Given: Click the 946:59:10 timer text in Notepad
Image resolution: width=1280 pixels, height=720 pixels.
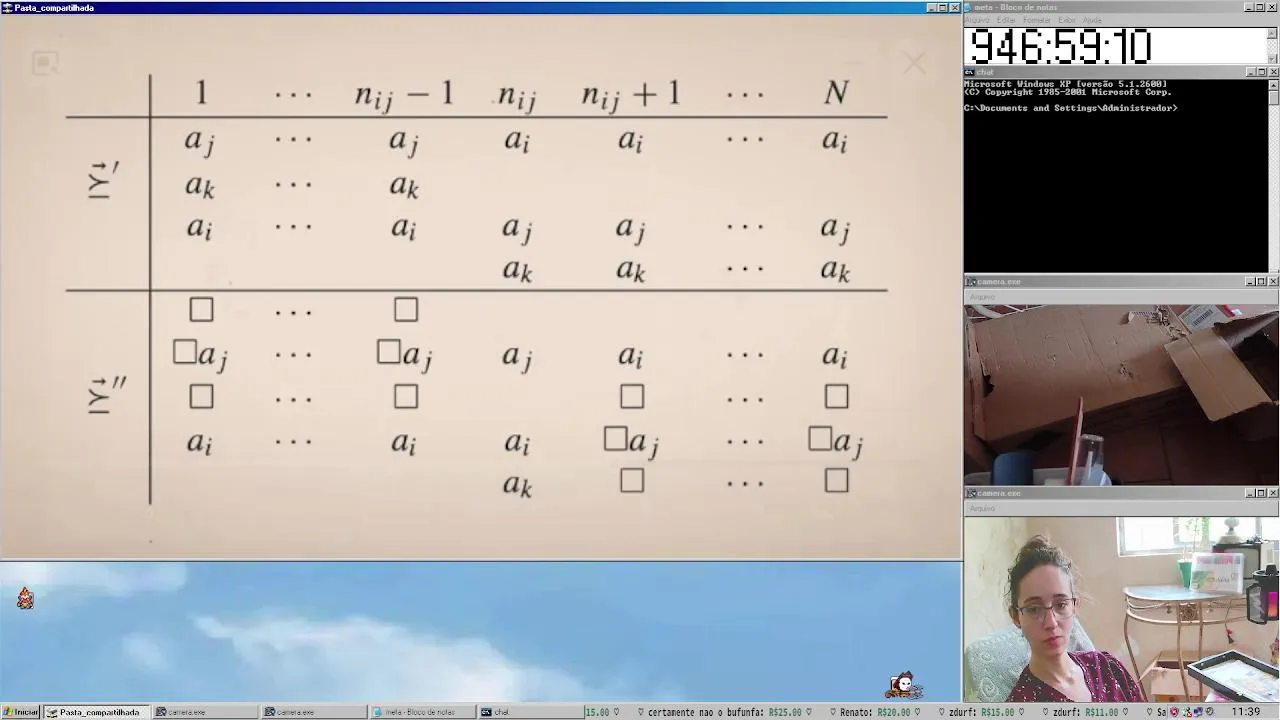Looking at the screenshot, I should click(x=1060, y=46).
